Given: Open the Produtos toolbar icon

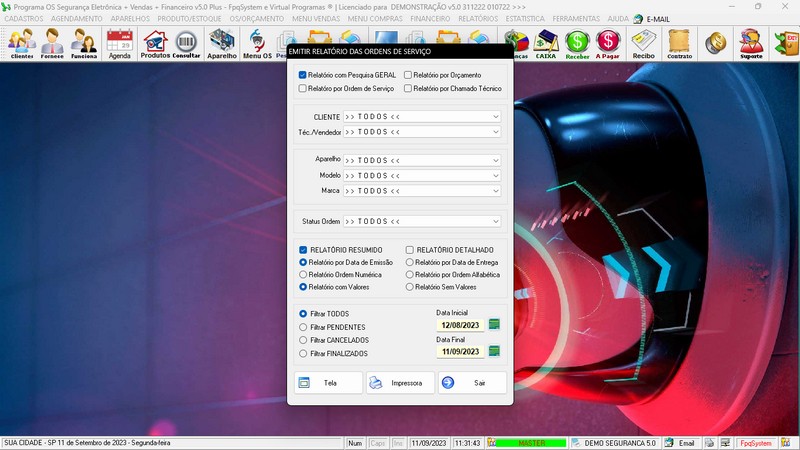Looking at the screenshot, I should point(155,43).
